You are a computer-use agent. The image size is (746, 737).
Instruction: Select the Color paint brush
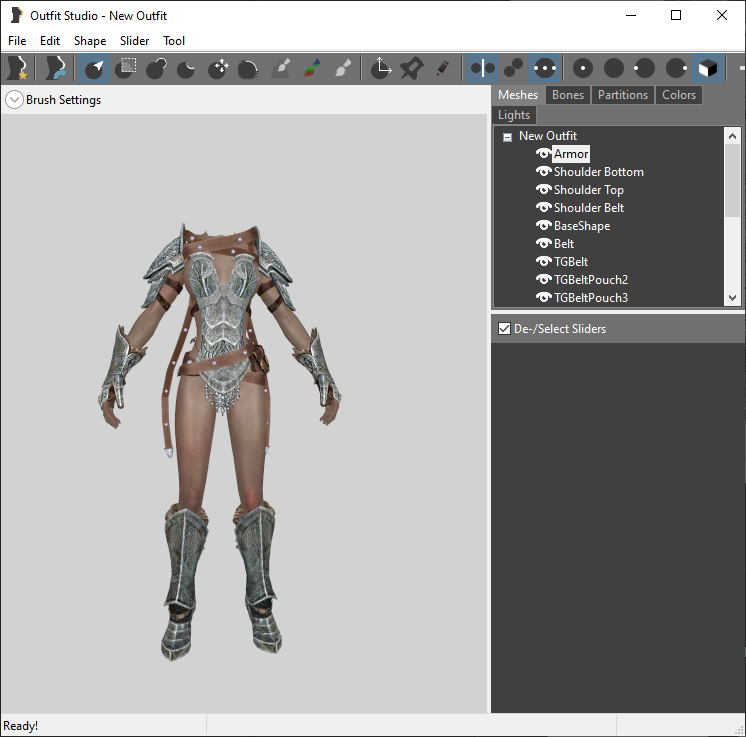tap(312, 68)
